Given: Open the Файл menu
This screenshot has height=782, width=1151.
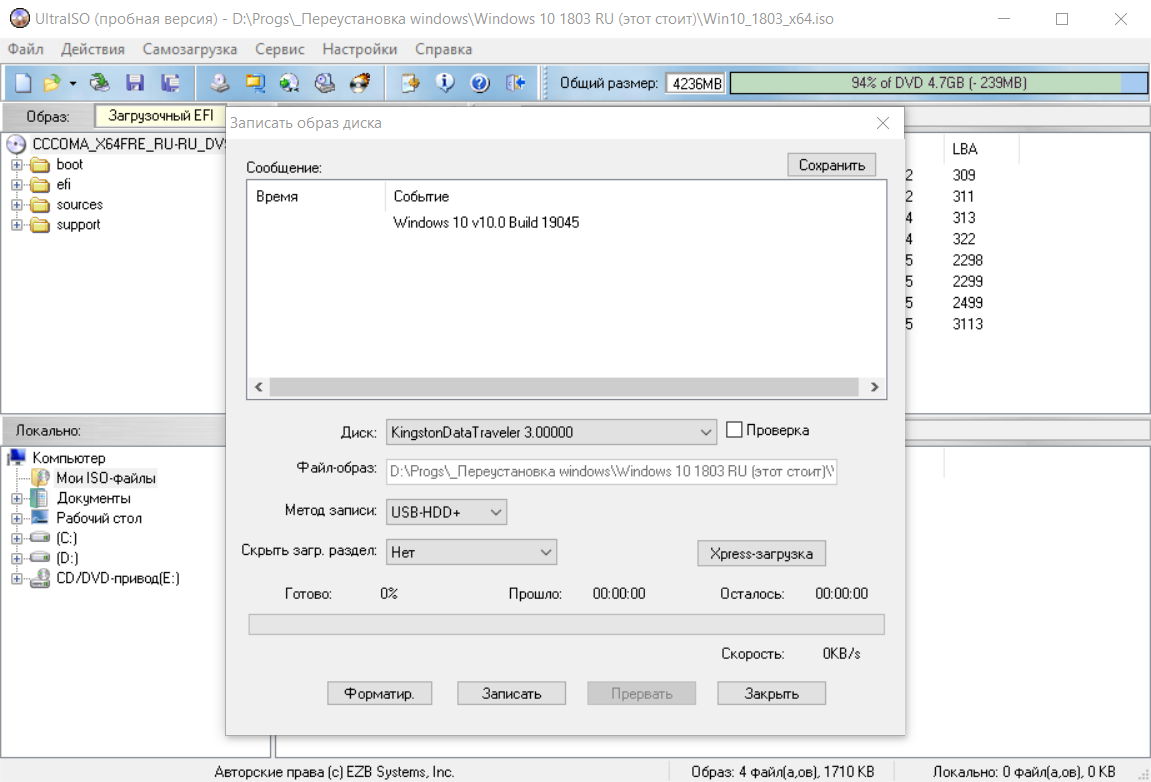Looking at the screenshot, I should 26,49.
